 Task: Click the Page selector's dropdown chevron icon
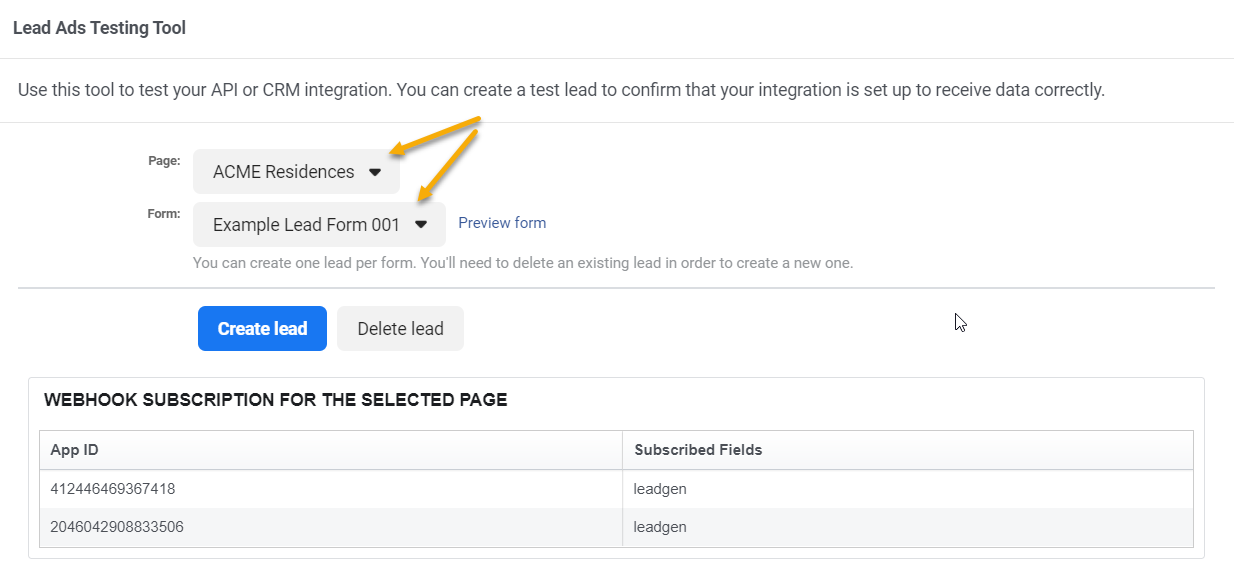(376, 171)
